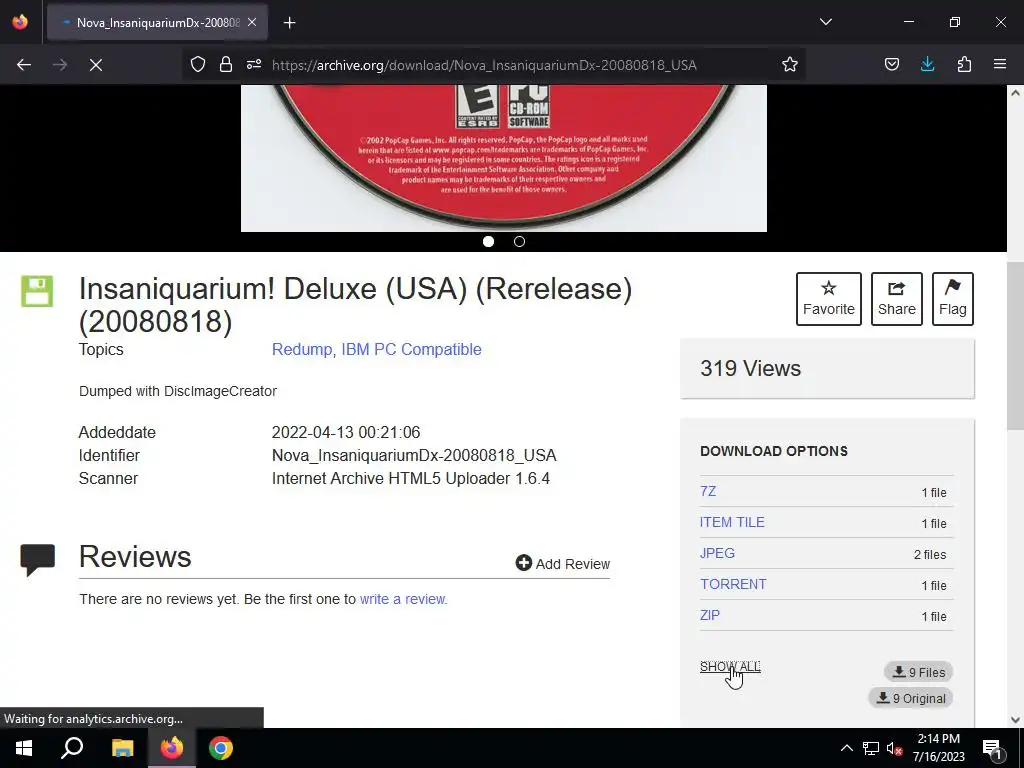Click the Addeddate value 2022-04-13
The image size is (1024, 768).
point(346,432)
